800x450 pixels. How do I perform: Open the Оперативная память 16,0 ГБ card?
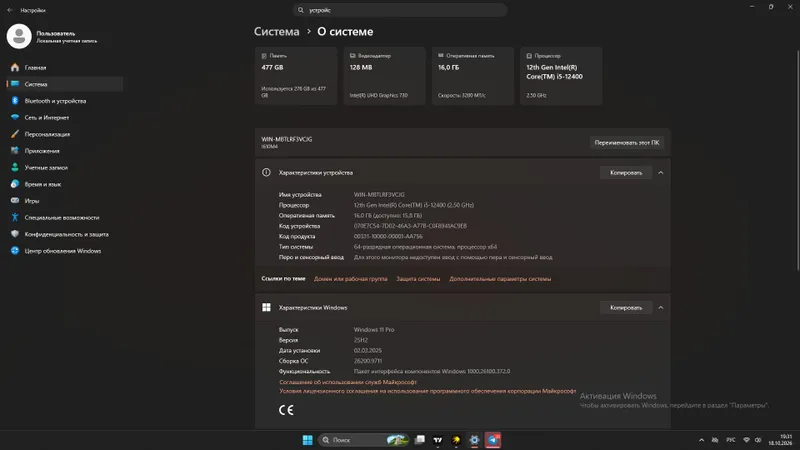point(472,76)
